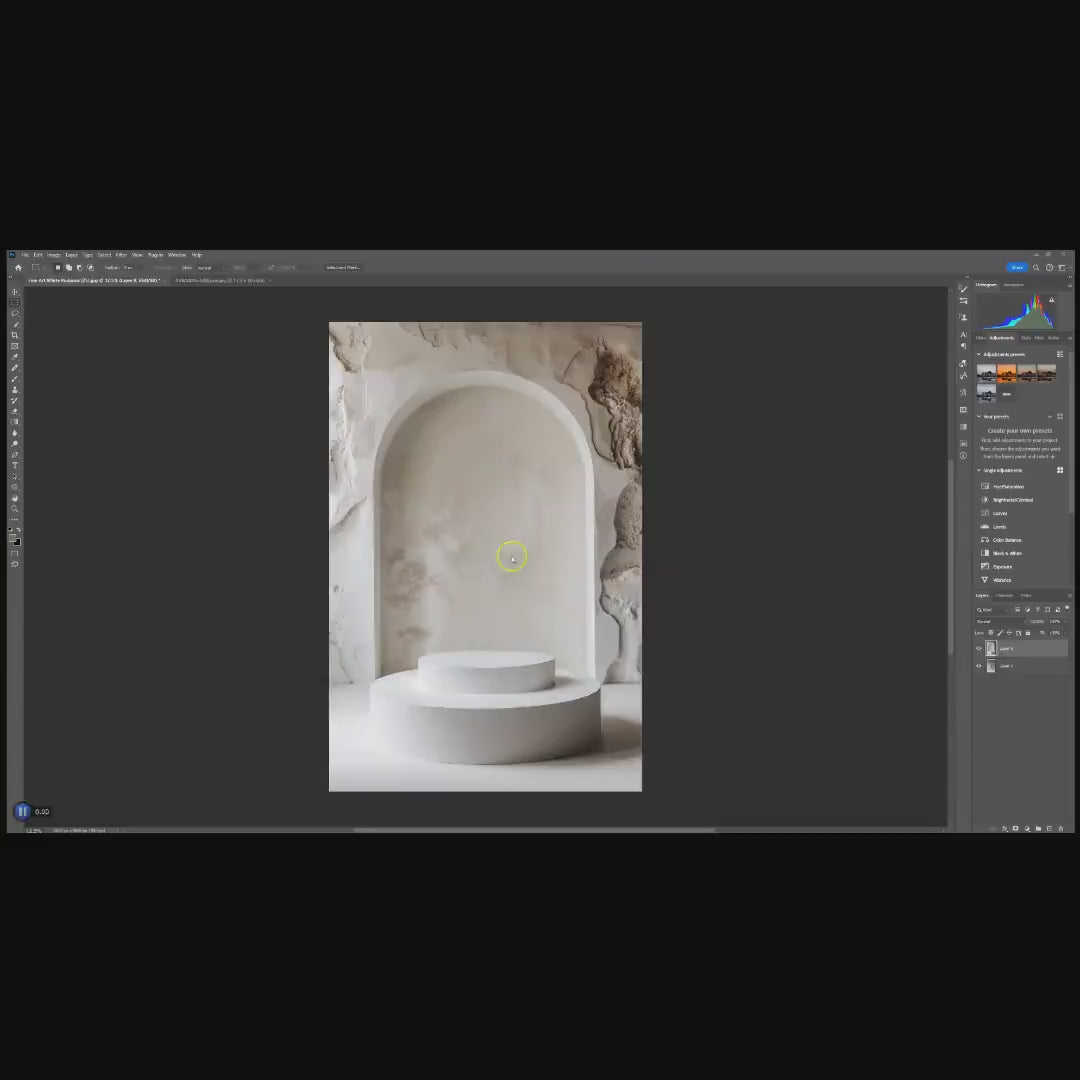1080x1080 pixels.
Task: Open the Filter menu
Action: pos(121,254)
